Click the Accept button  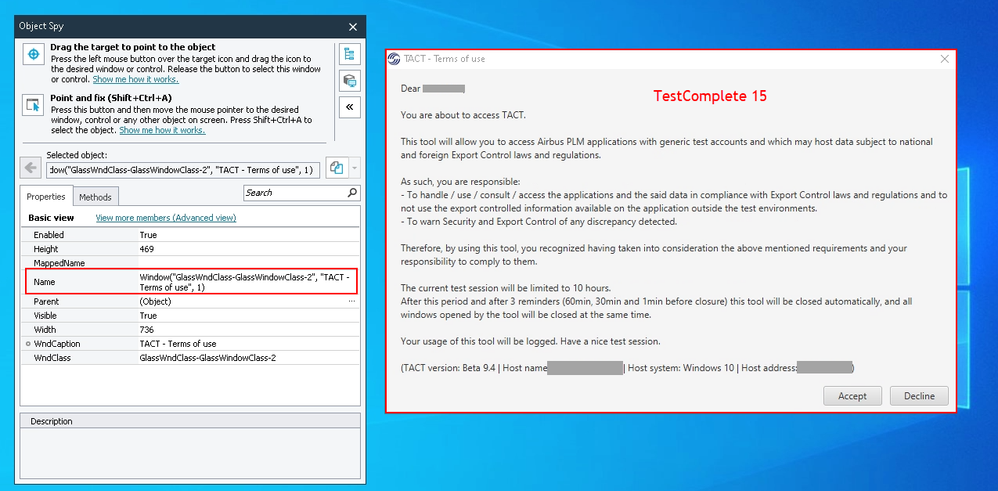(852, 395)
